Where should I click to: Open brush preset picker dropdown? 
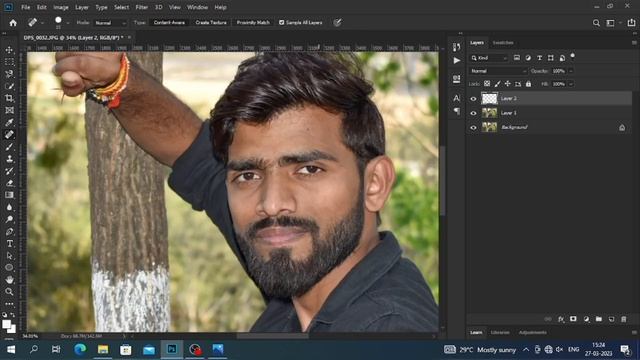click(x=68, y=23)
